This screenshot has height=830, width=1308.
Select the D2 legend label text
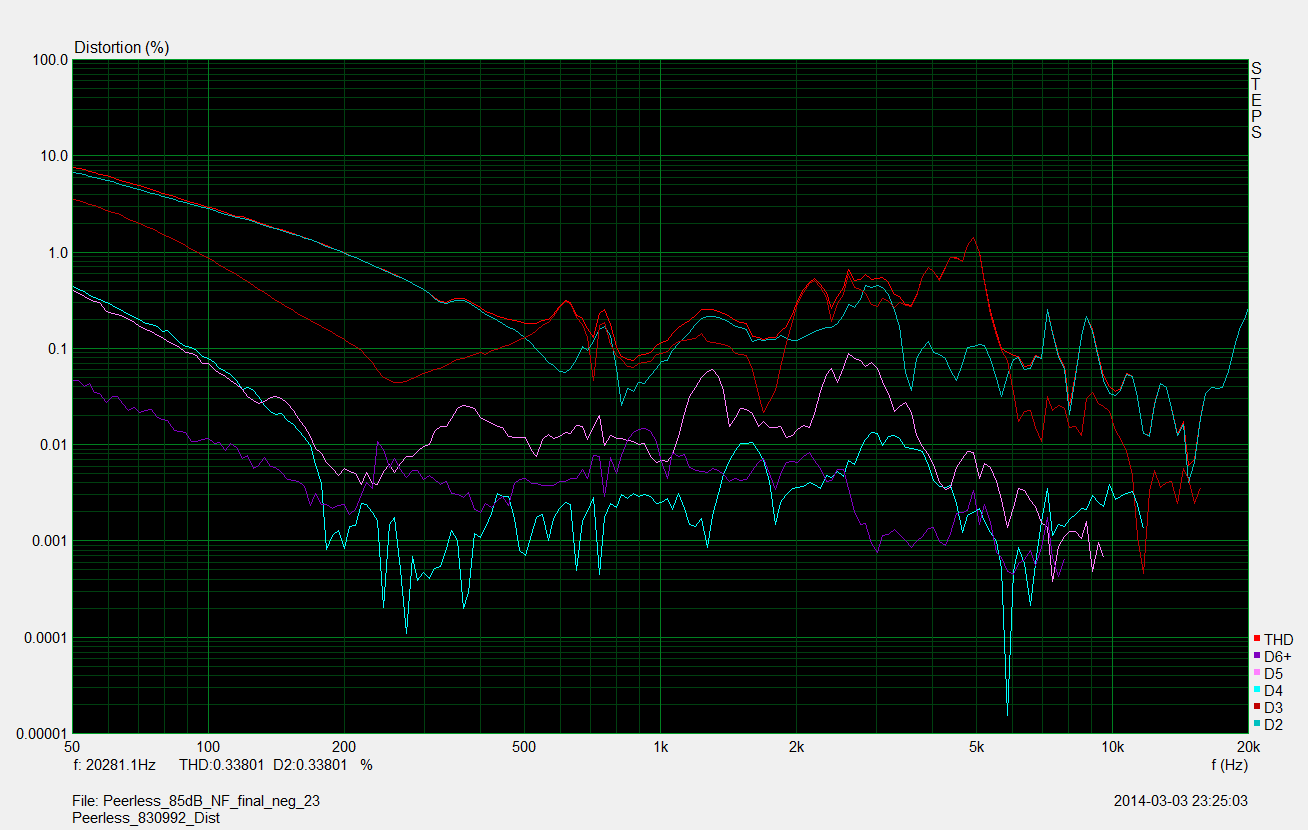tap(1273, 724)
